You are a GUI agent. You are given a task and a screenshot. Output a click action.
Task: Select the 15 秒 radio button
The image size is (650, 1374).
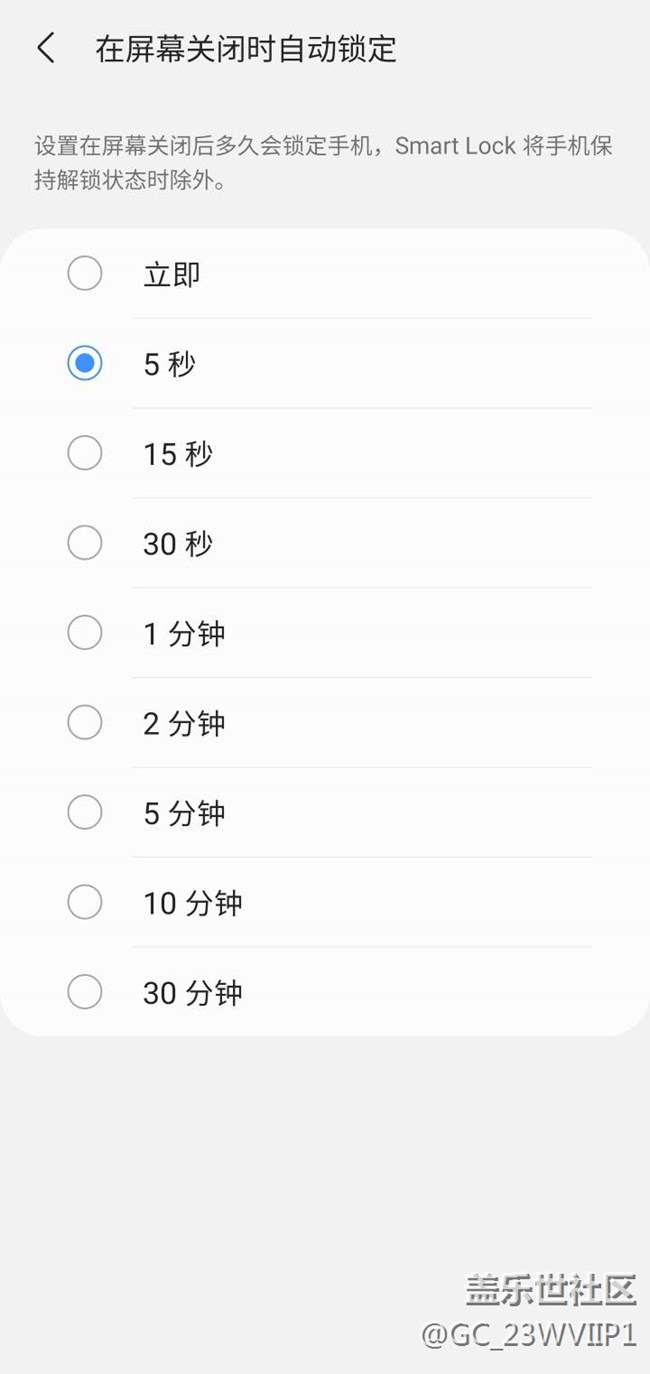(x=85, y=453)
